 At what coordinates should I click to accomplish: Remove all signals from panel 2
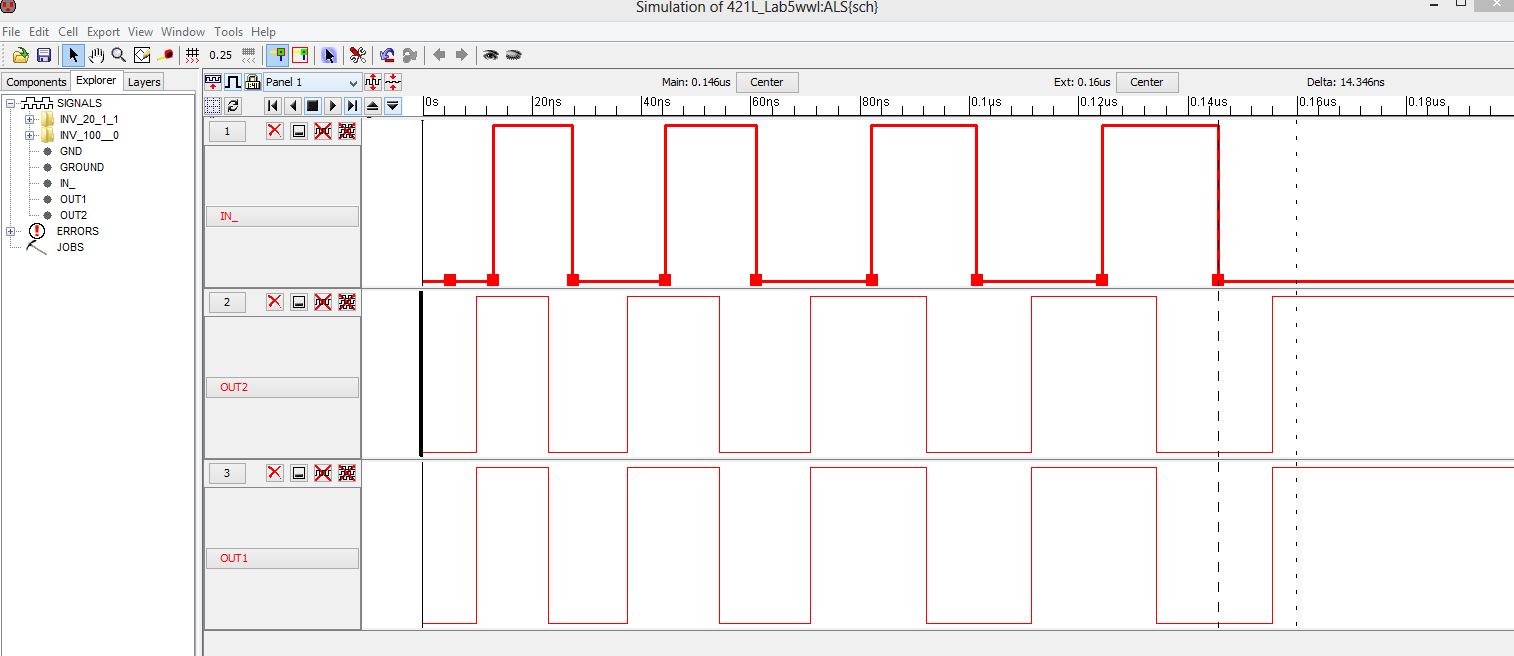coord(347,302)
